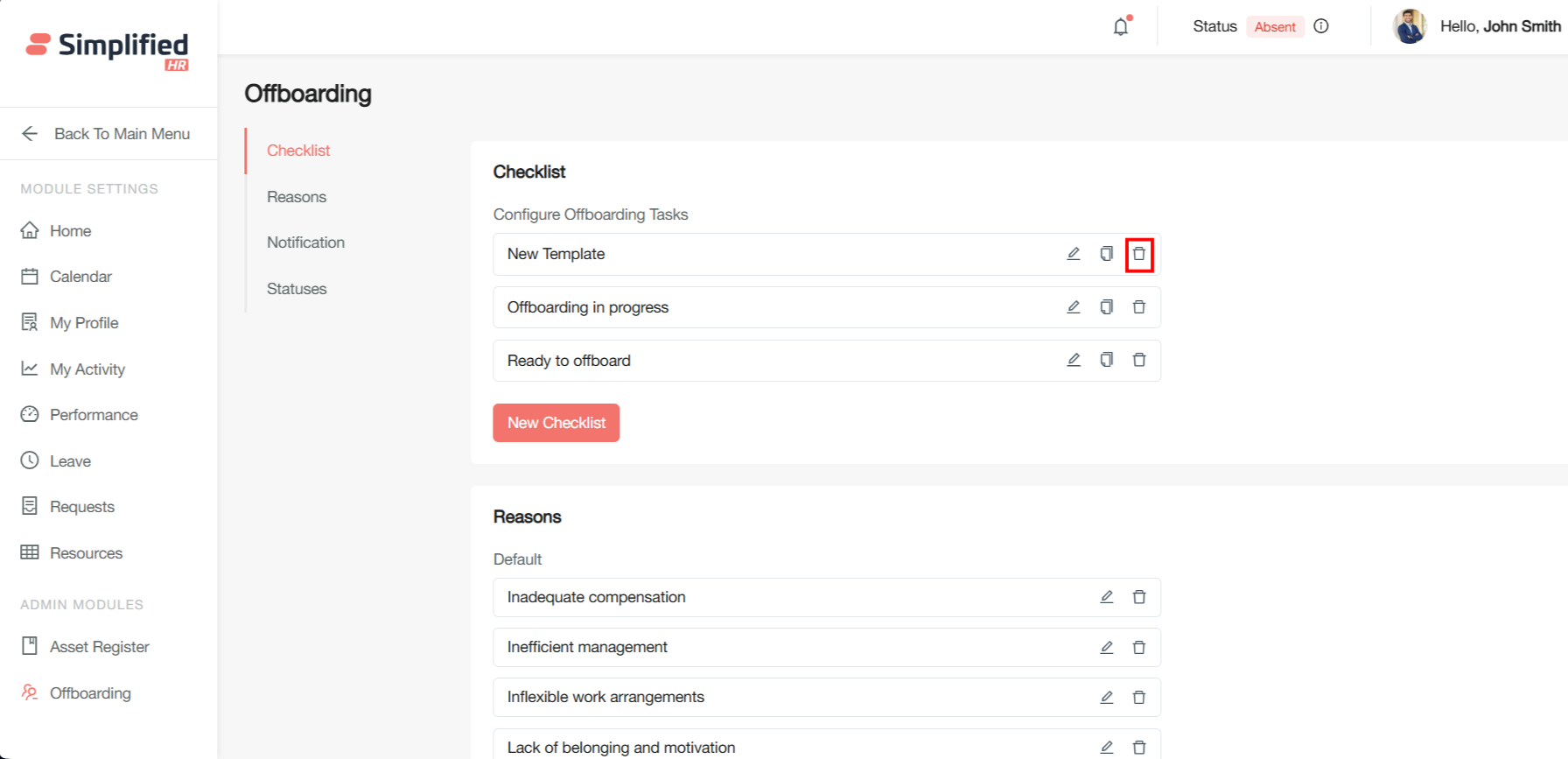Edit the Inflexible work arrangements reason
This screenshot has width=1568, height=759.
(1106, 697)
